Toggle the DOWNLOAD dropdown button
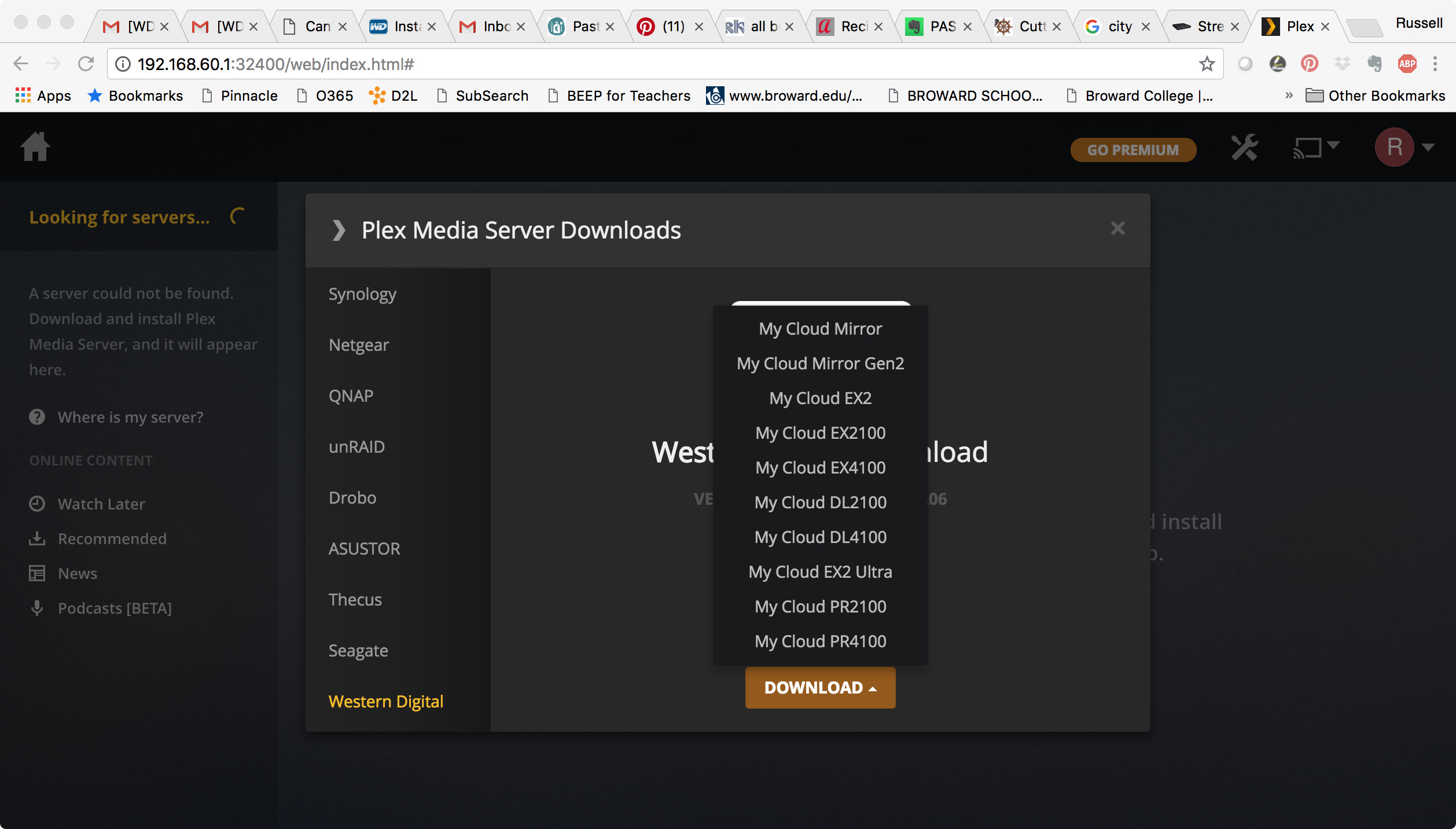Screen dimensions: 1456x829 820,688
